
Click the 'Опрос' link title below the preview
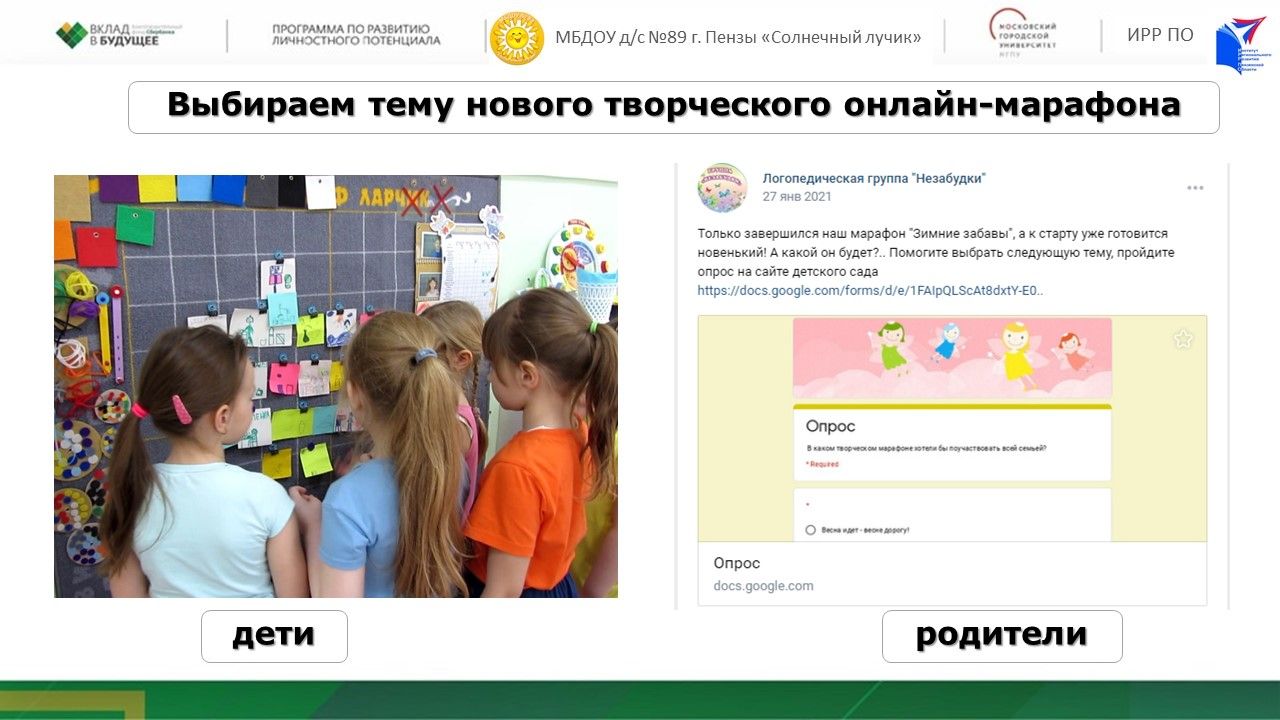pos(737,563)
